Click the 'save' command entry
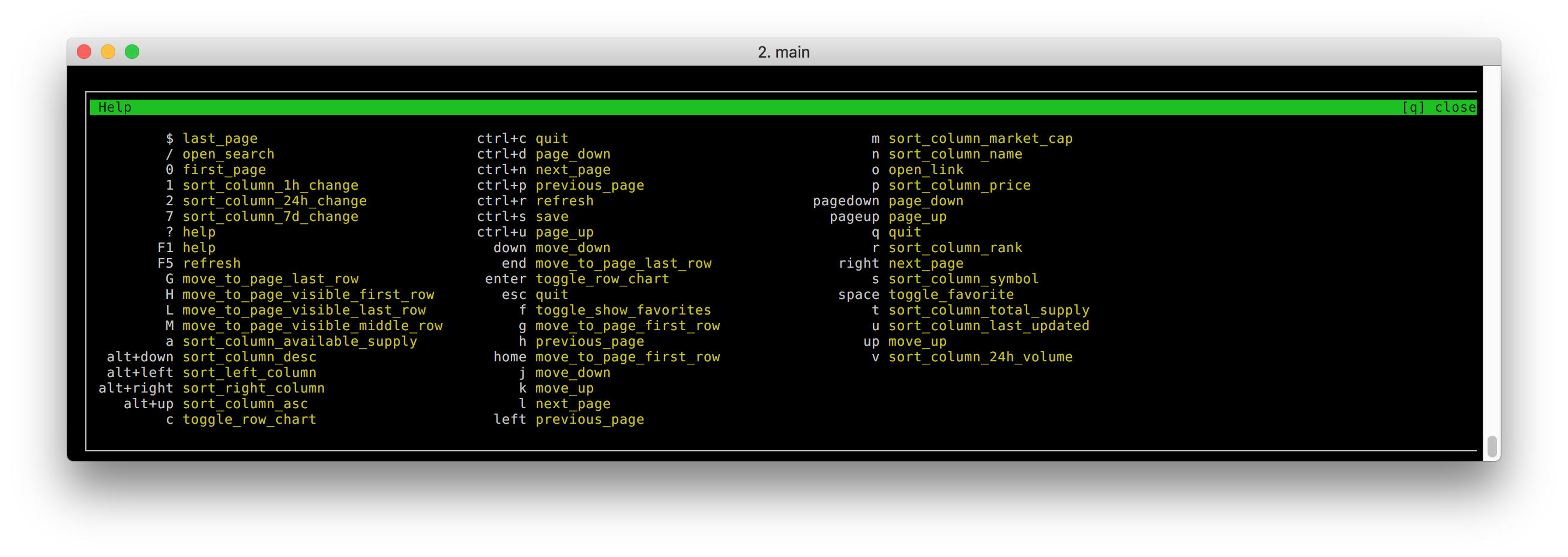The height and width of the screenshot is (557, 1568). (x=552, y=217)
